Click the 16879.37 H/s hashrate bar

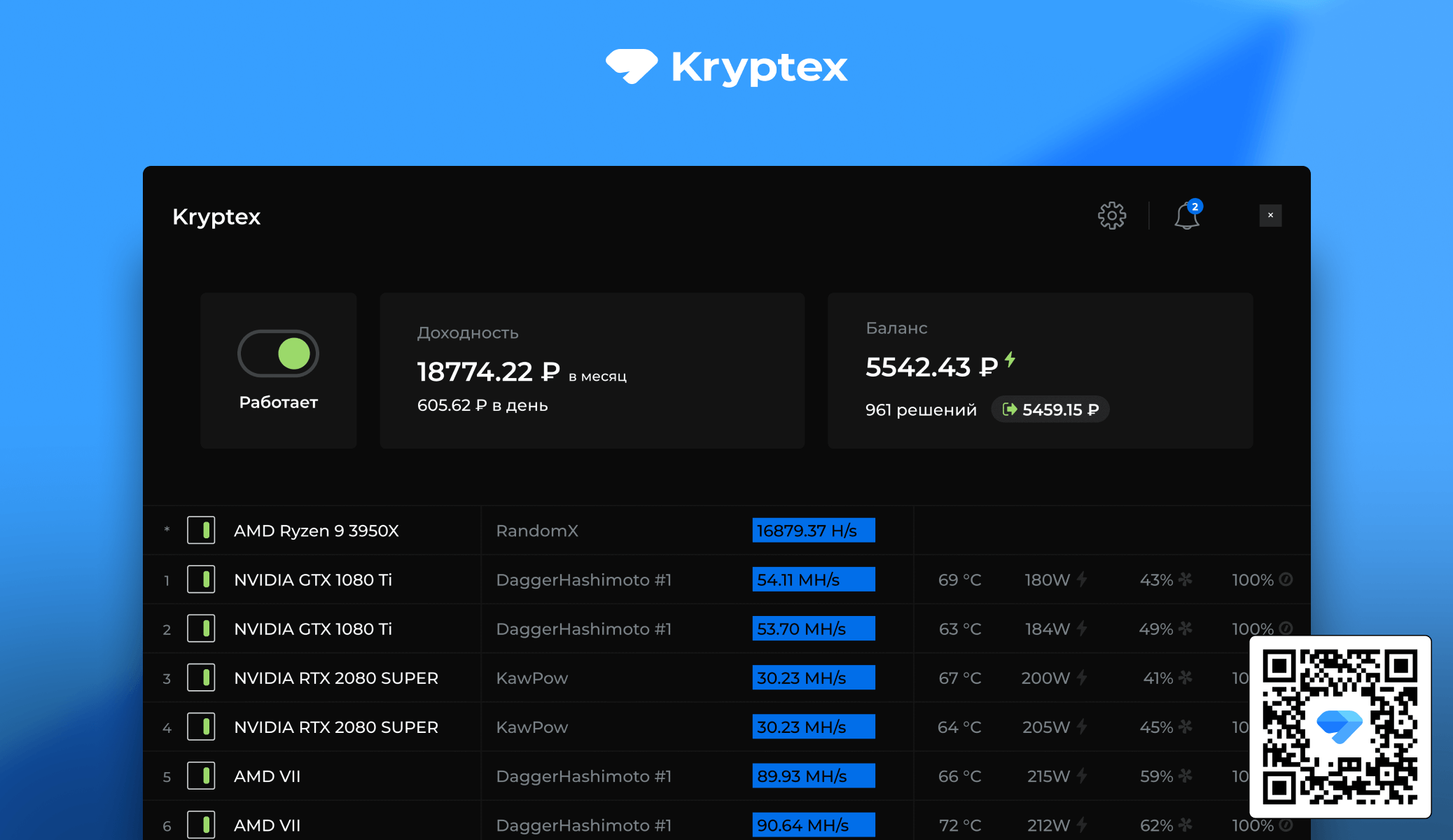[814, 531]
